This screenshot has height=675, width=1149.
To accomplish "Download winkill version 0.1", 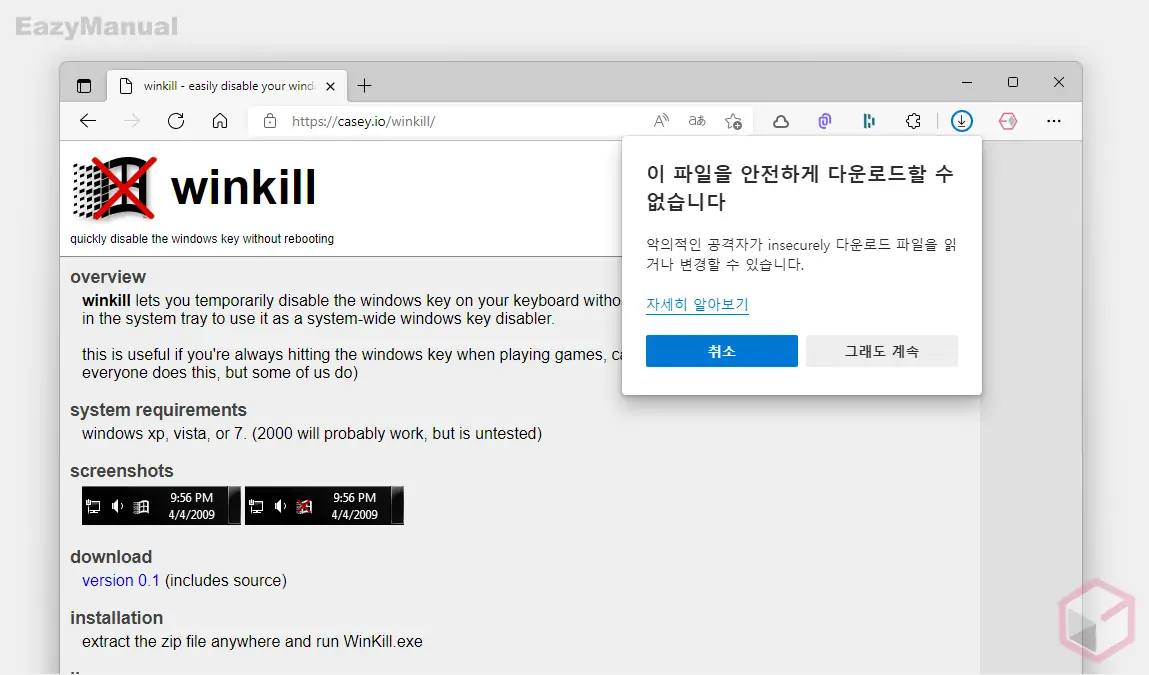I will point(120,580).
